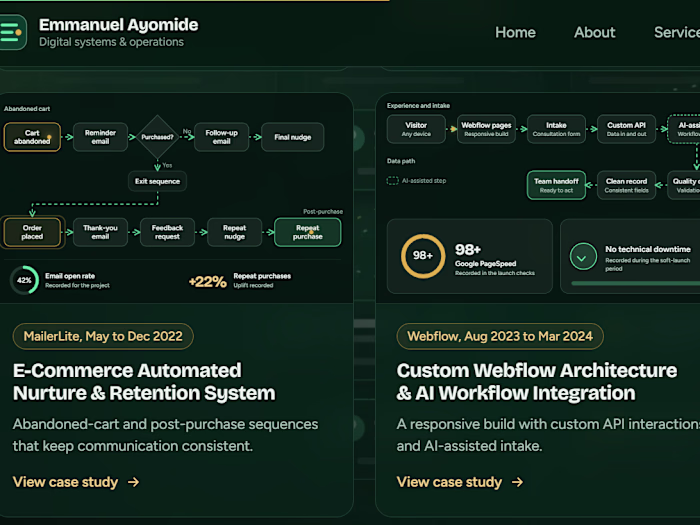Click the Thank-you email flow node
The height and width of the screenshot is (525, 700).
(x=100, y=232)
